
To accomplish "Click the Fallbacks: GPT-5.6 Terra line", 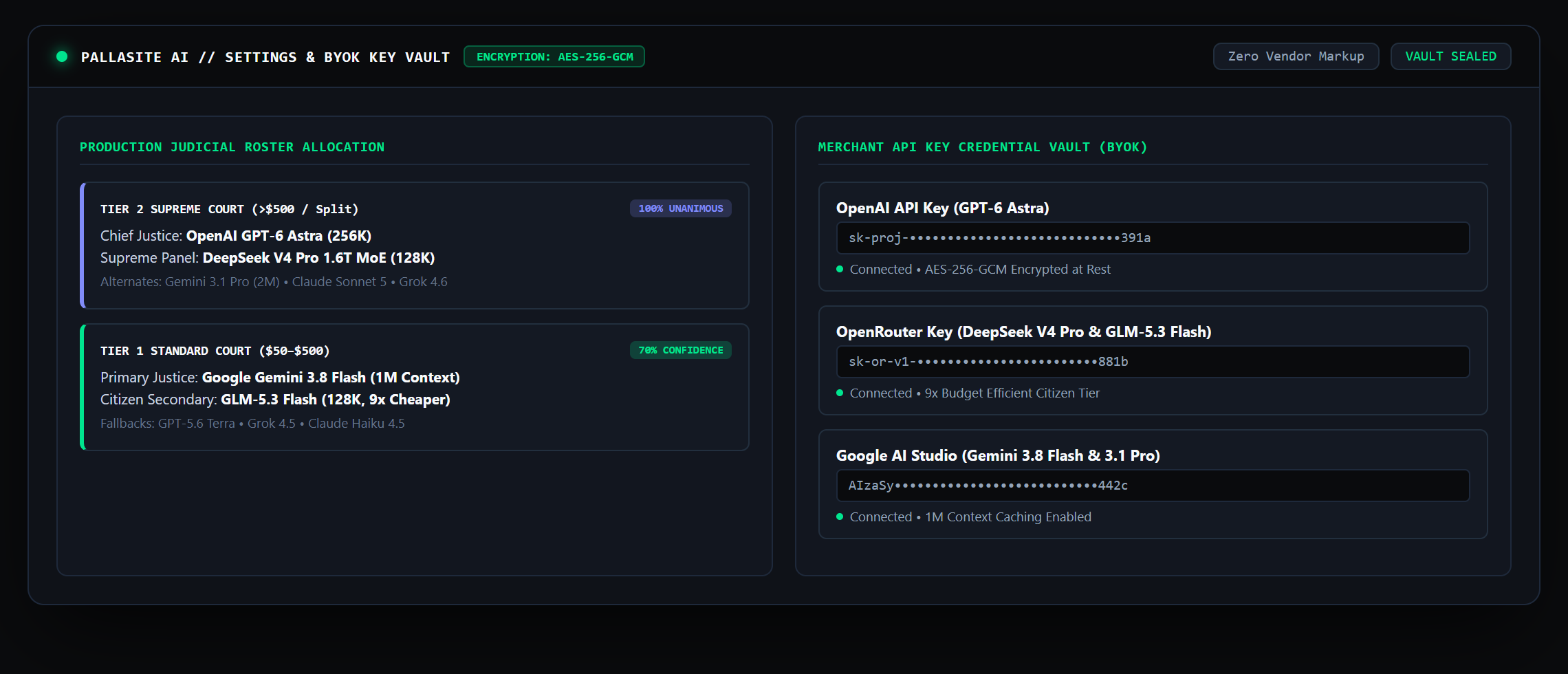I will click(x=252, y=424).
